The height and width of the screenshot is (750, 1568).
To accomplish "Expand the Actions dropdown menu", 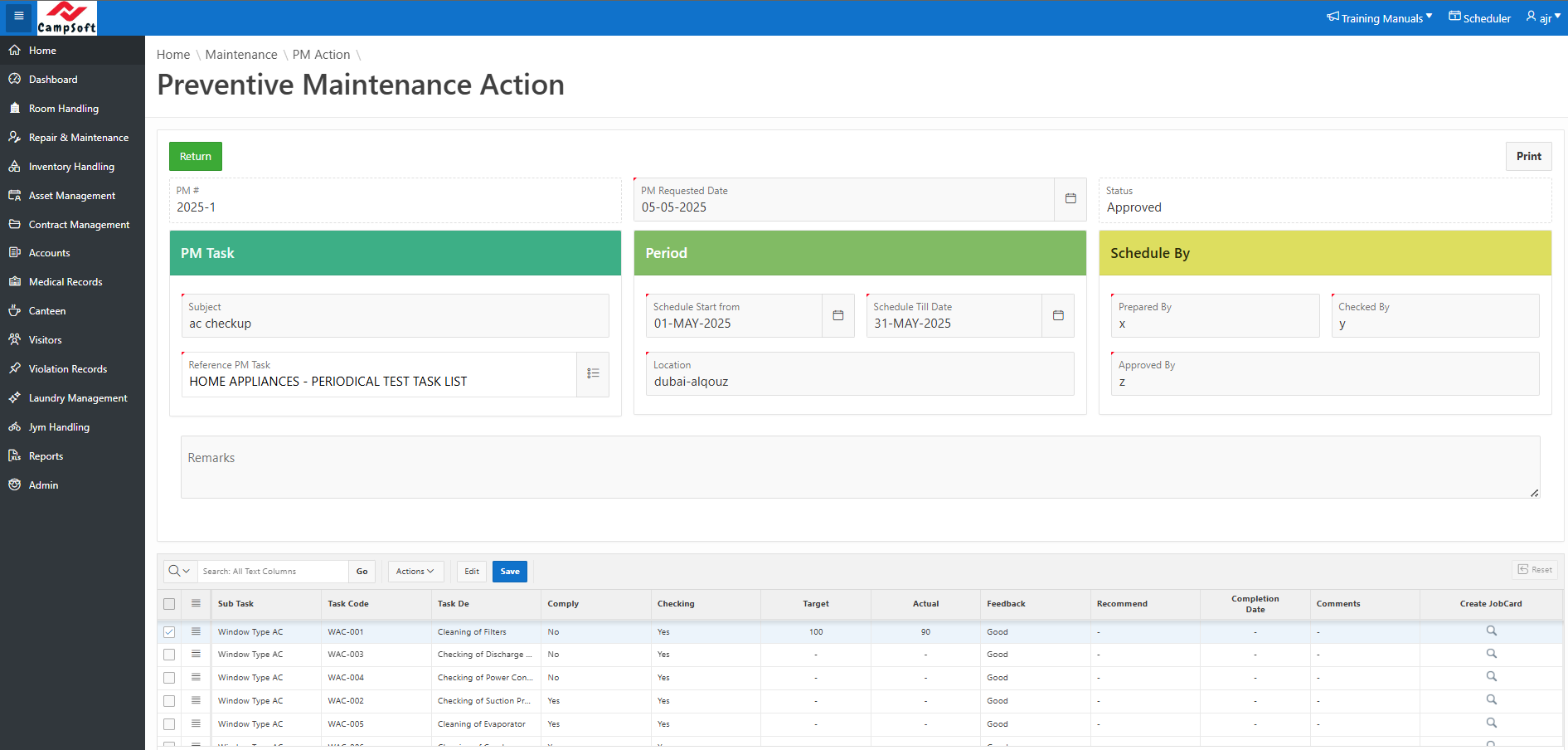I will coord(415,572).
